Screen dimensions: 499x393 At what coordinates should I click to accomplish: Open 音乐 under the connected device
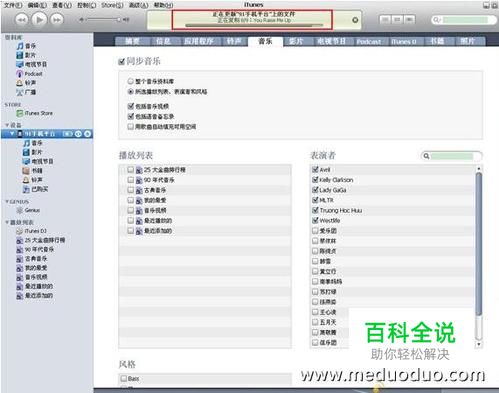point(33,143)
